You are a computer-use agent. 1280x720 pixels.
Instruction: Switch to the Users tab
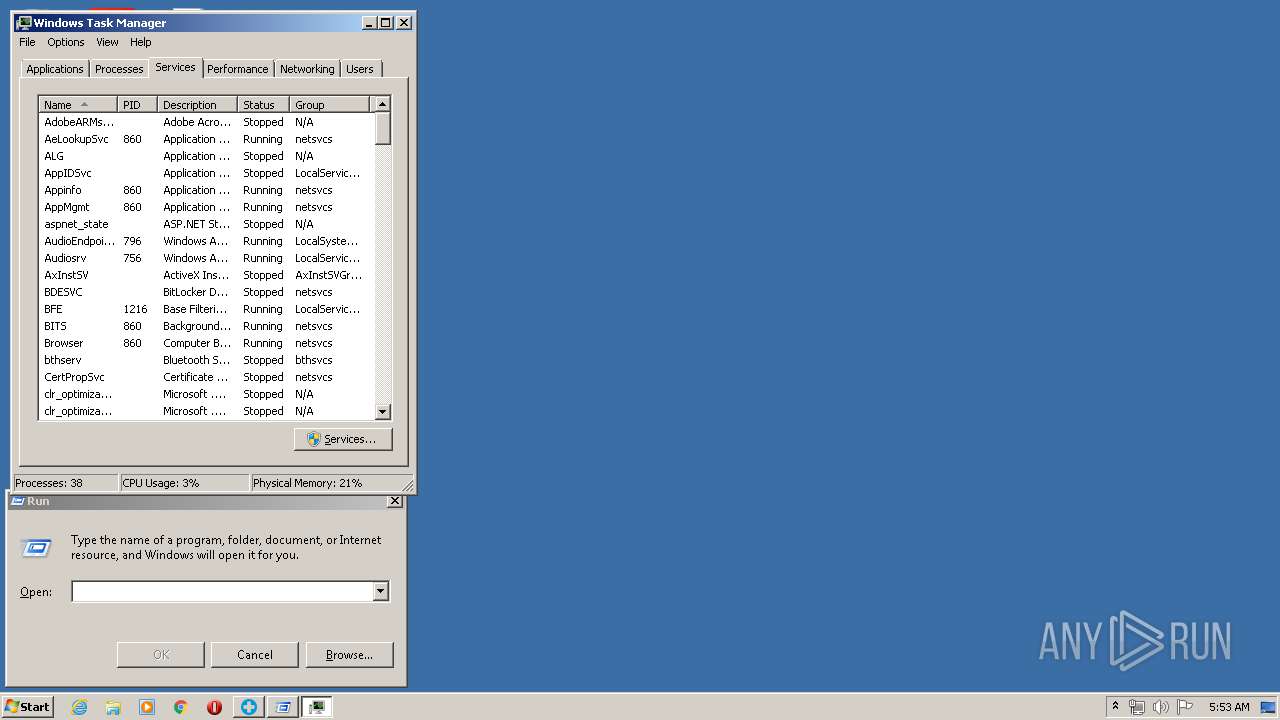pos(360,69)
